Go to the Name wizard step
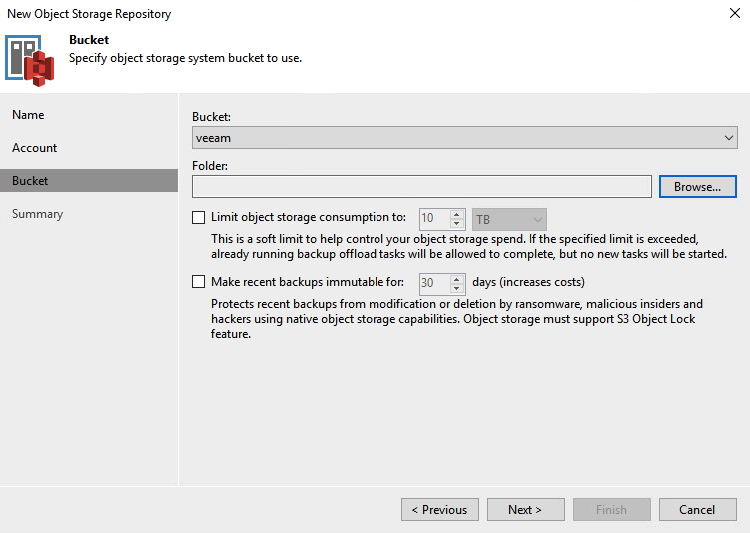 point(28,115)
